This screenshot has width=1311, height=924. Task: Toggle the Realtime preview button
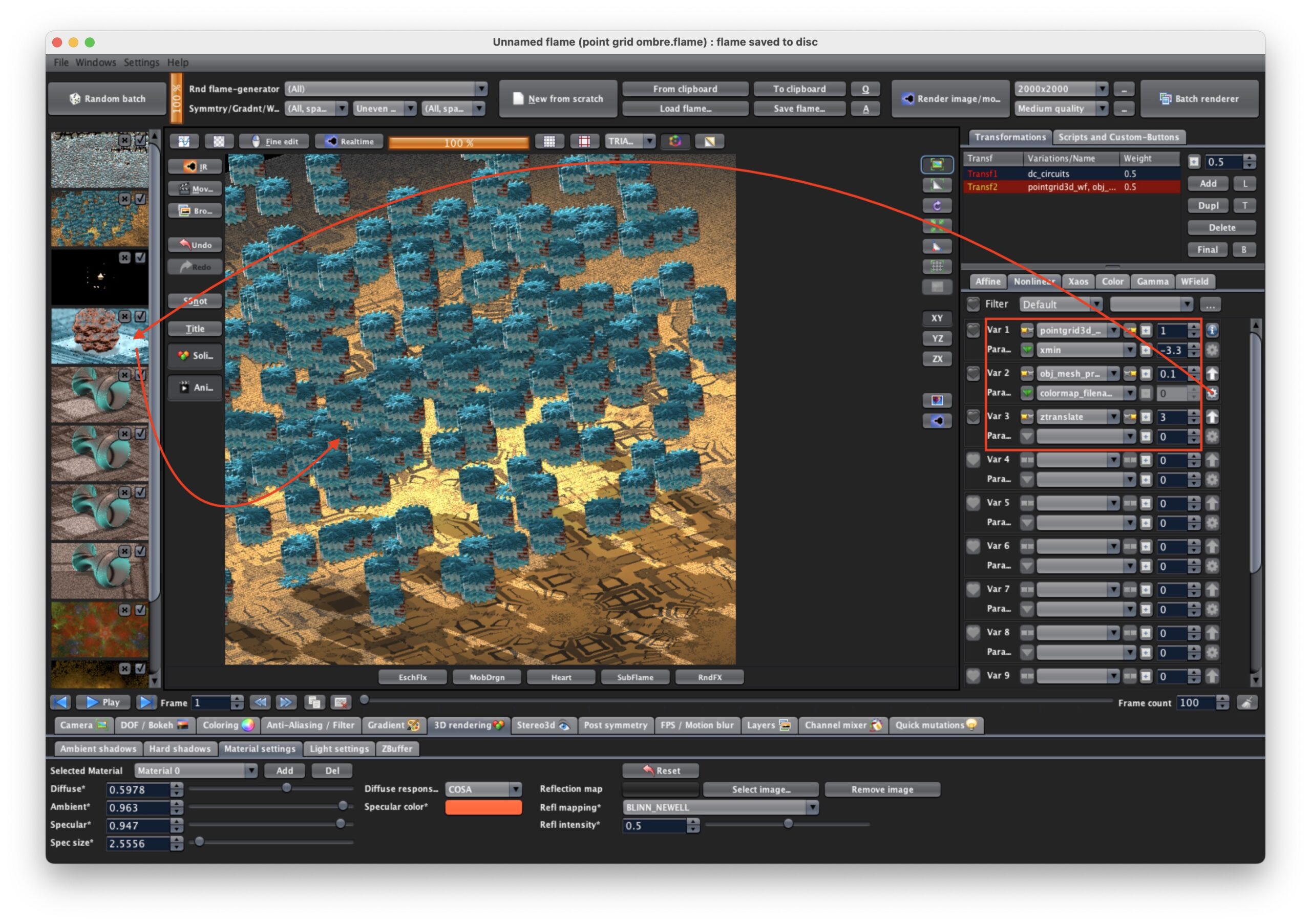349,141
